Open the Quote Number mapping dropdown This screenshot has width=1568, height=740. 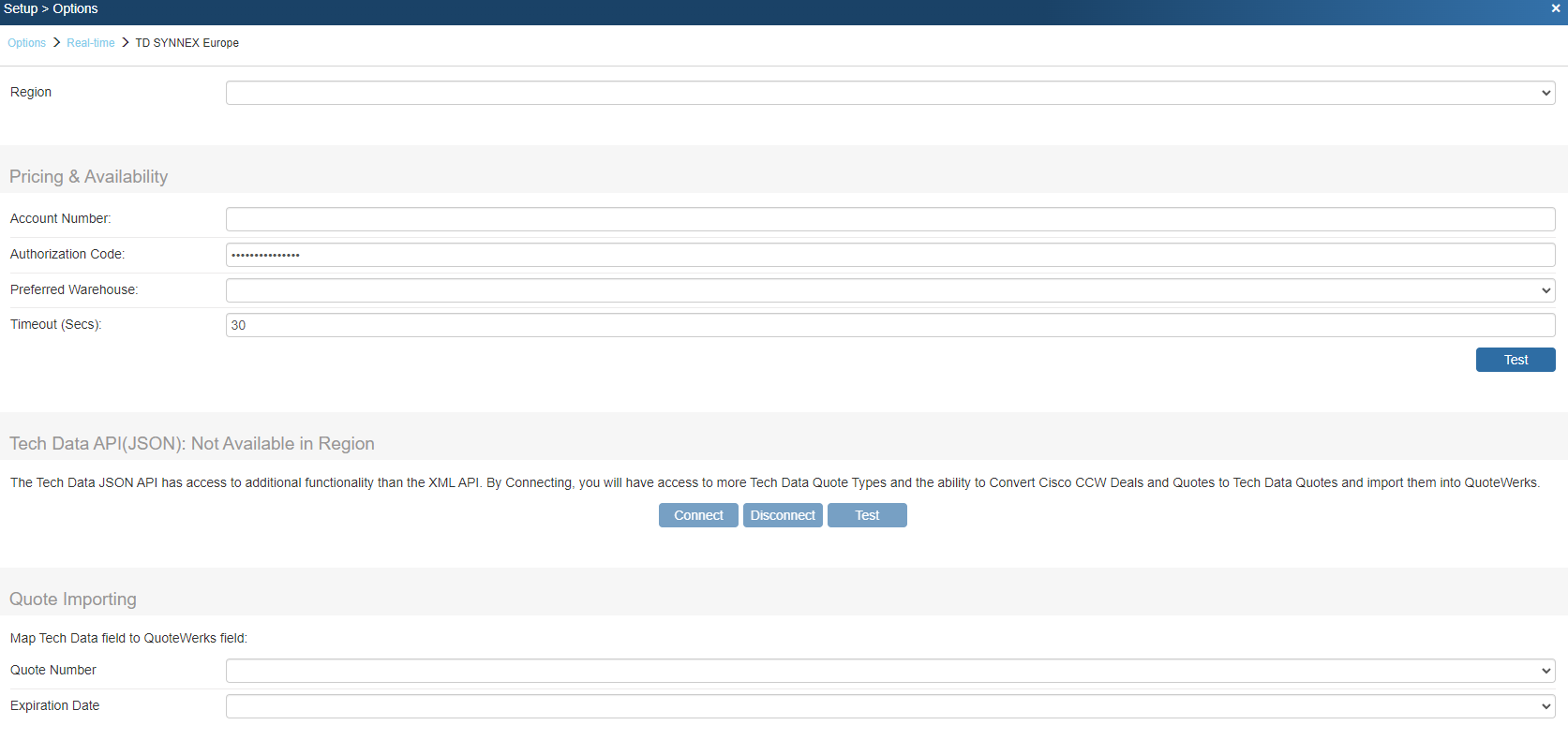point(890,671)
